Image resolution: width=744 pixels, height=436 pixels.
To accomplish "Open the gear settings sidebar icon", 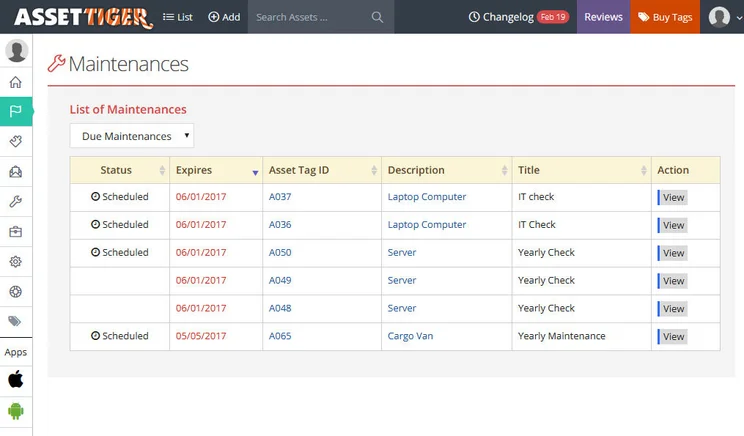I will 16,261.
